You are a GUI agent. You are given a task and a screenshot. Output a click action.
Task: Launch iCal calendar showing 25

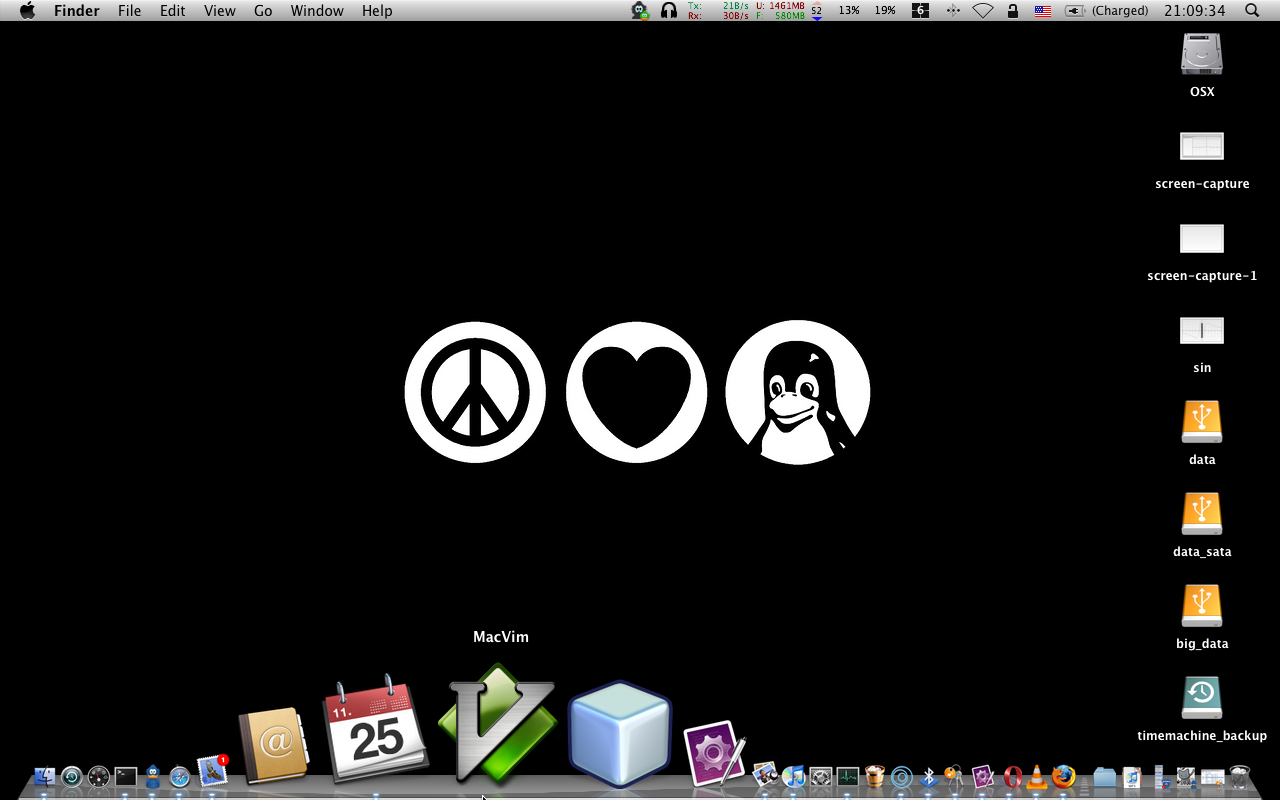(375, 727)
